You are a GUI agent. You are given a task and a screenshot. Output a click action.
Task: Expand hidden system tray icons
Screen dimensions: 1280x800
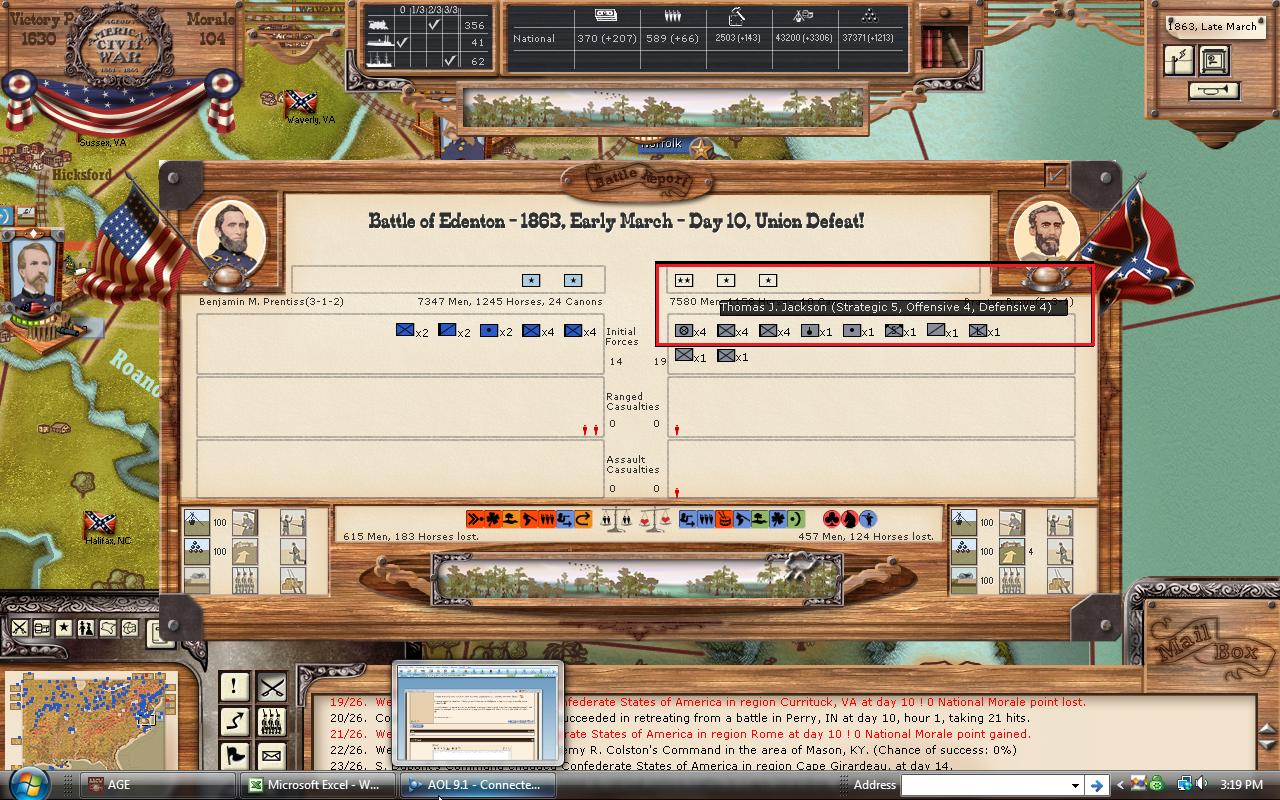(x=1120, y=785)
